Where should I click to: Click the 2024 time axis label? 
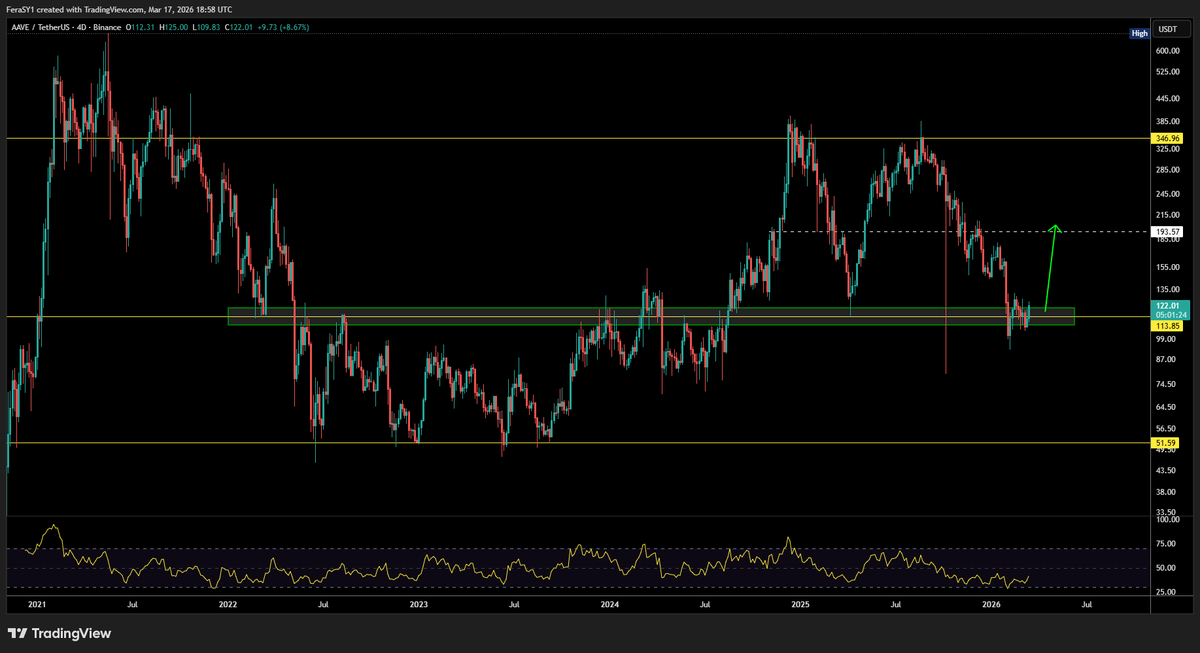pyautogui.click(x=609, y=604)
